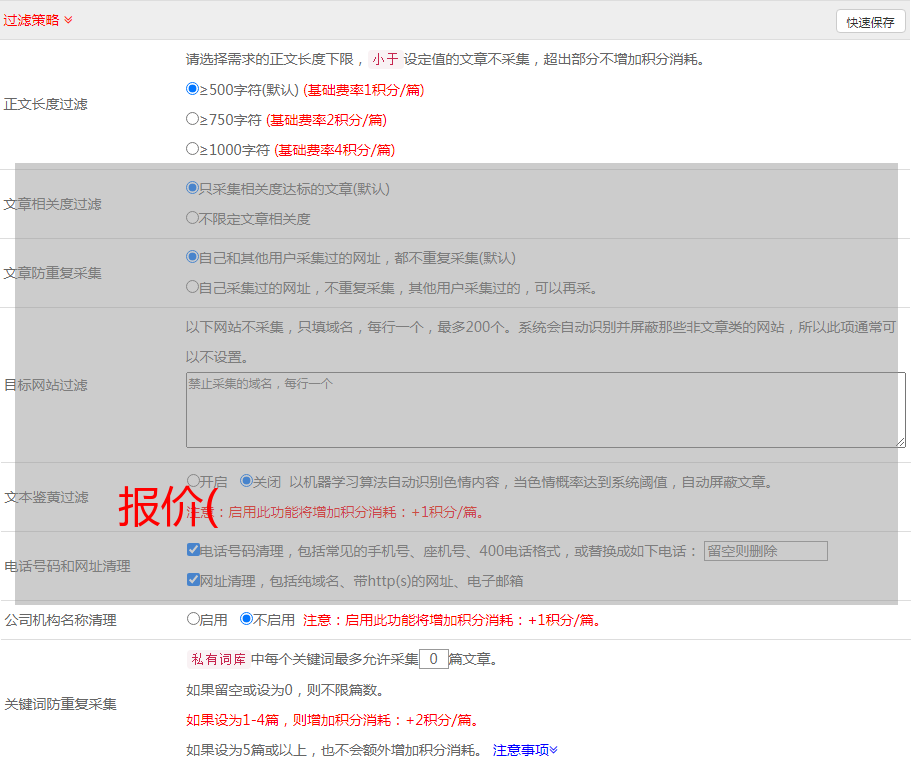Click the replacement phone number field

(765, 551)
